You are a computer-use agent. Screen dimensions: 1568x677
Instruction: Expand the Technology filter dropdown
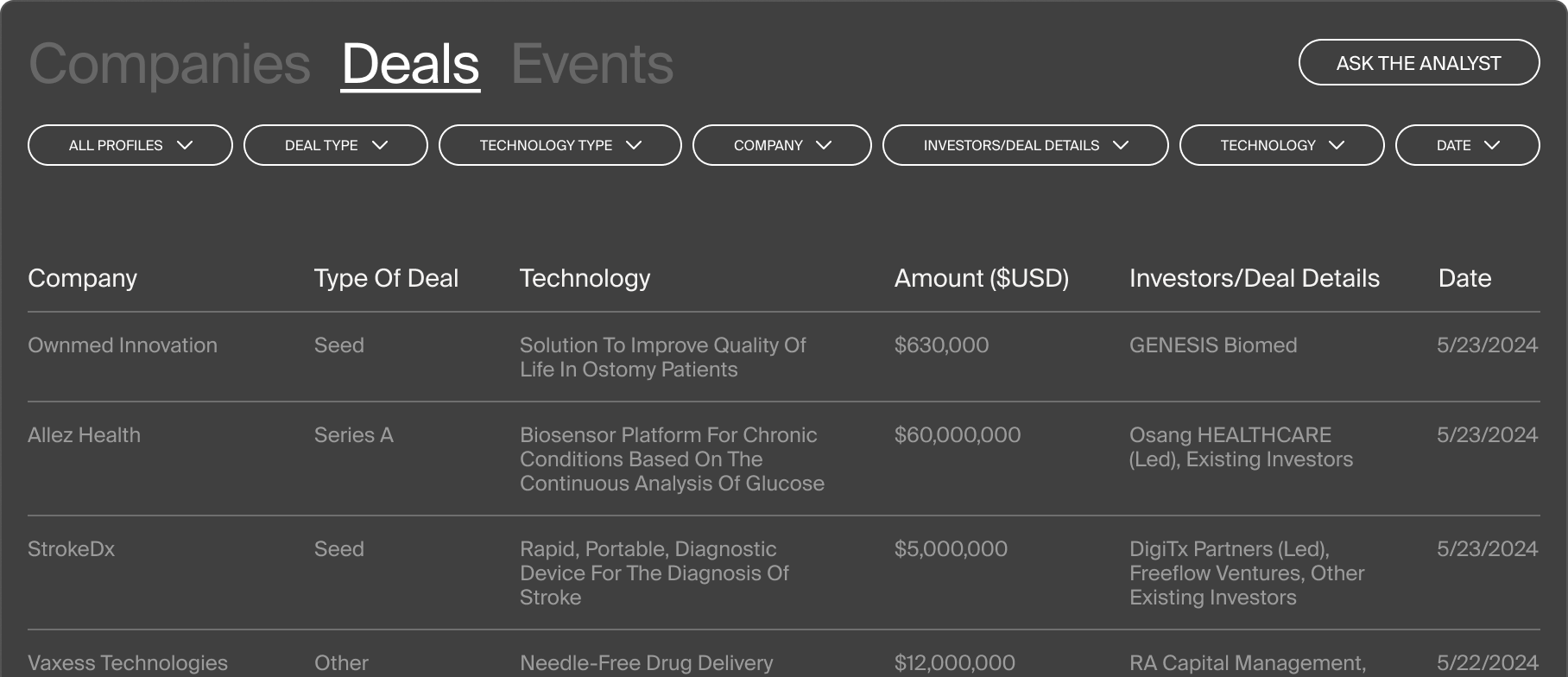pos(1282,145)
